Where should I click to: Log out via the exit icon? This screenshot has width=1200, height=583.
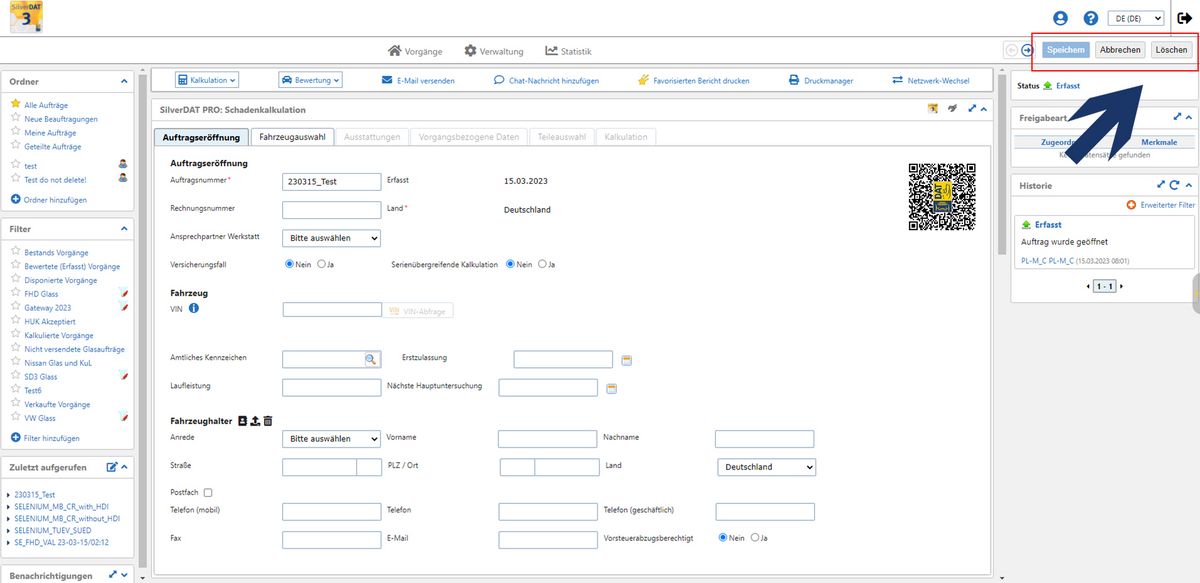pos(1186,18)
